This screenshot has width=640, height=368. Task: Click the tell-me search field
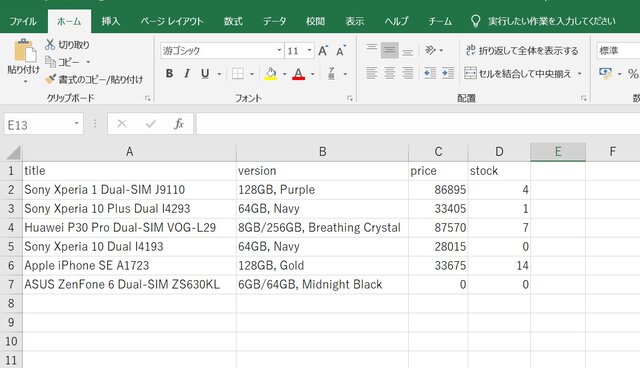pyautogui.click(x=551, y=21)
